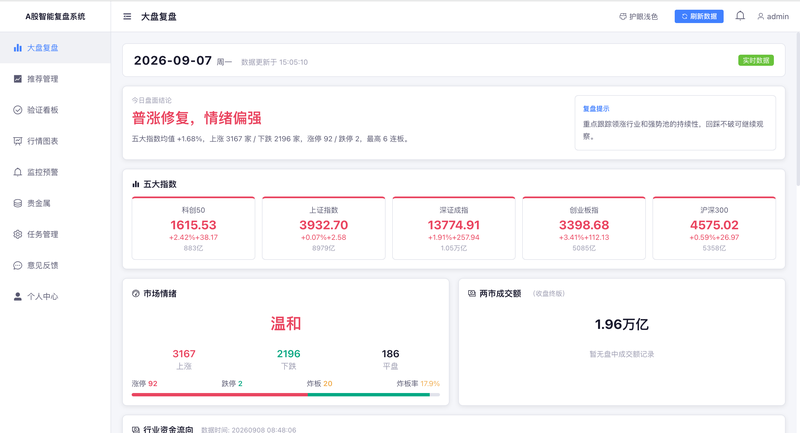The image size is (800, 433).
Task: Toggle 护眼浅色 eye-care theme
Action: click(638, 17)
